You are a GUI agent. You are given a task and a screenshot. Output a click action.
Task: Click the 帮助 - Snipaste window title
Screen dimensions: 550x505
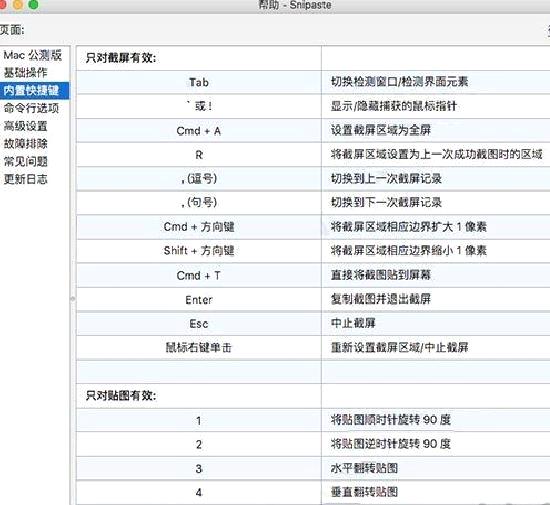[x=295, y=5]
